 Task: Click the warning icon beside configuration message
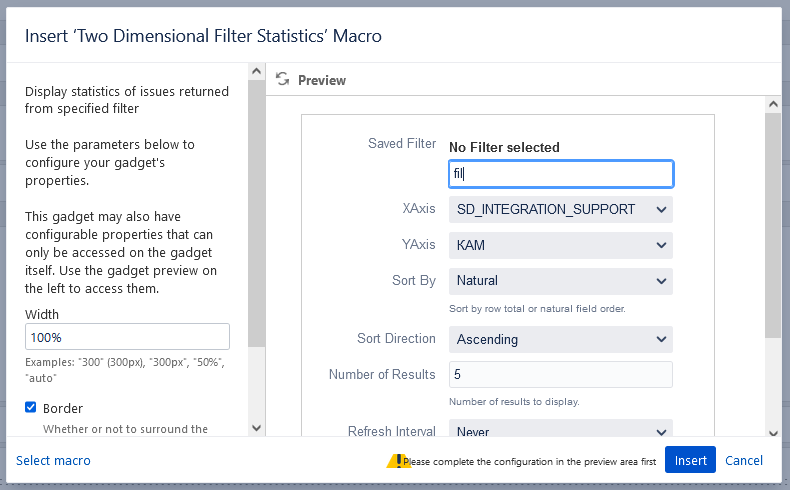[398, 461]
